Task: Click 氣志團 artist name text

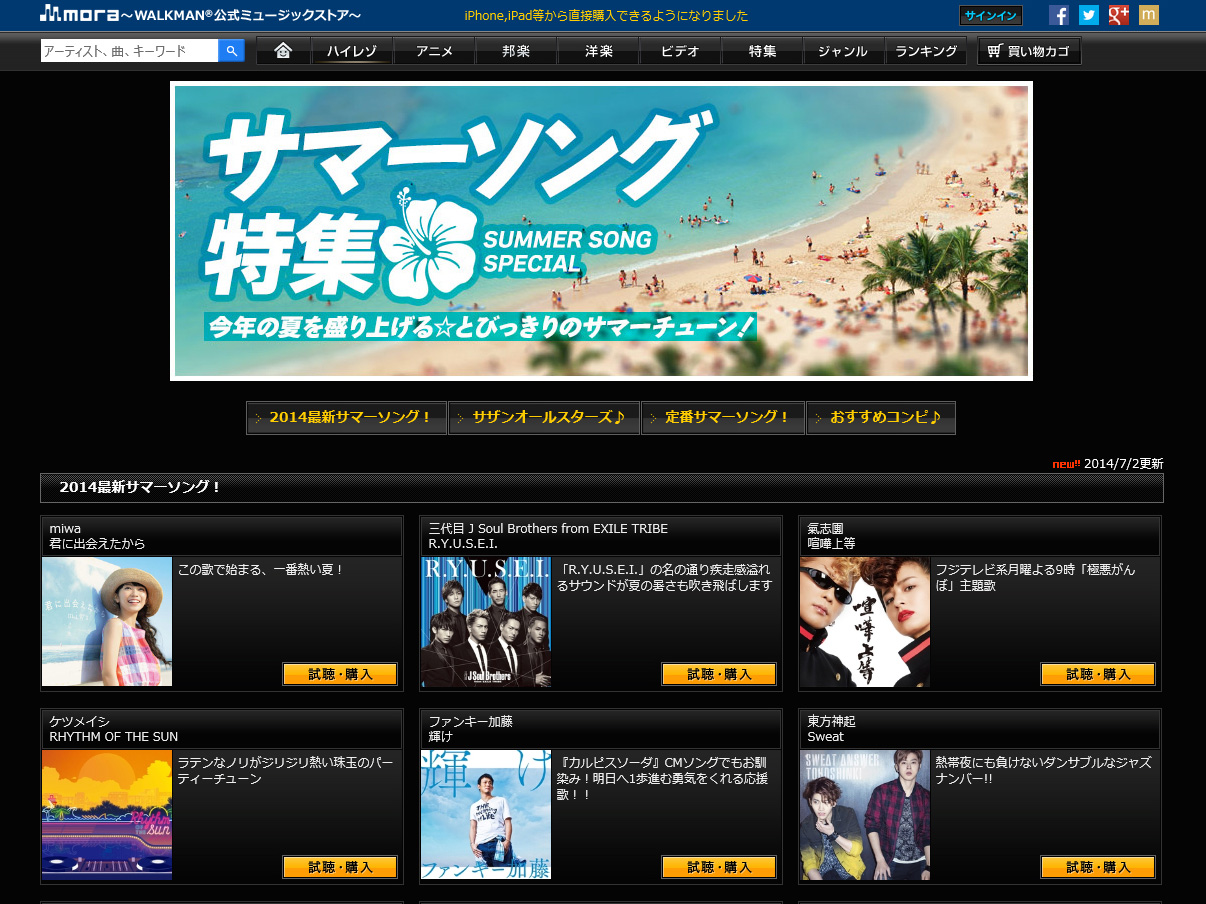Action: (x=827, y=528)
